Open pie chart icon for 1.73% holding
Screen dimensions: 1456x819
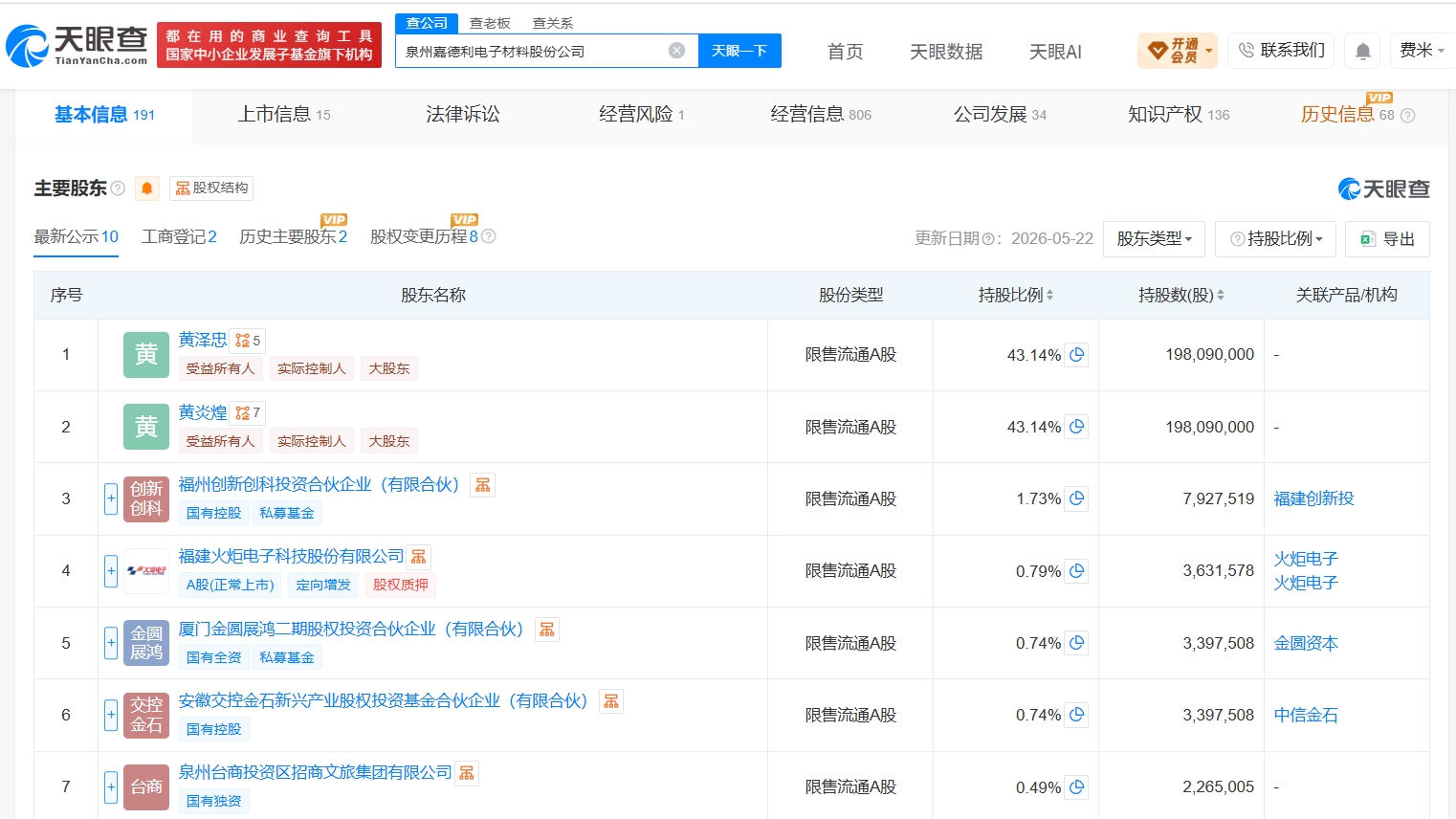1076,498
